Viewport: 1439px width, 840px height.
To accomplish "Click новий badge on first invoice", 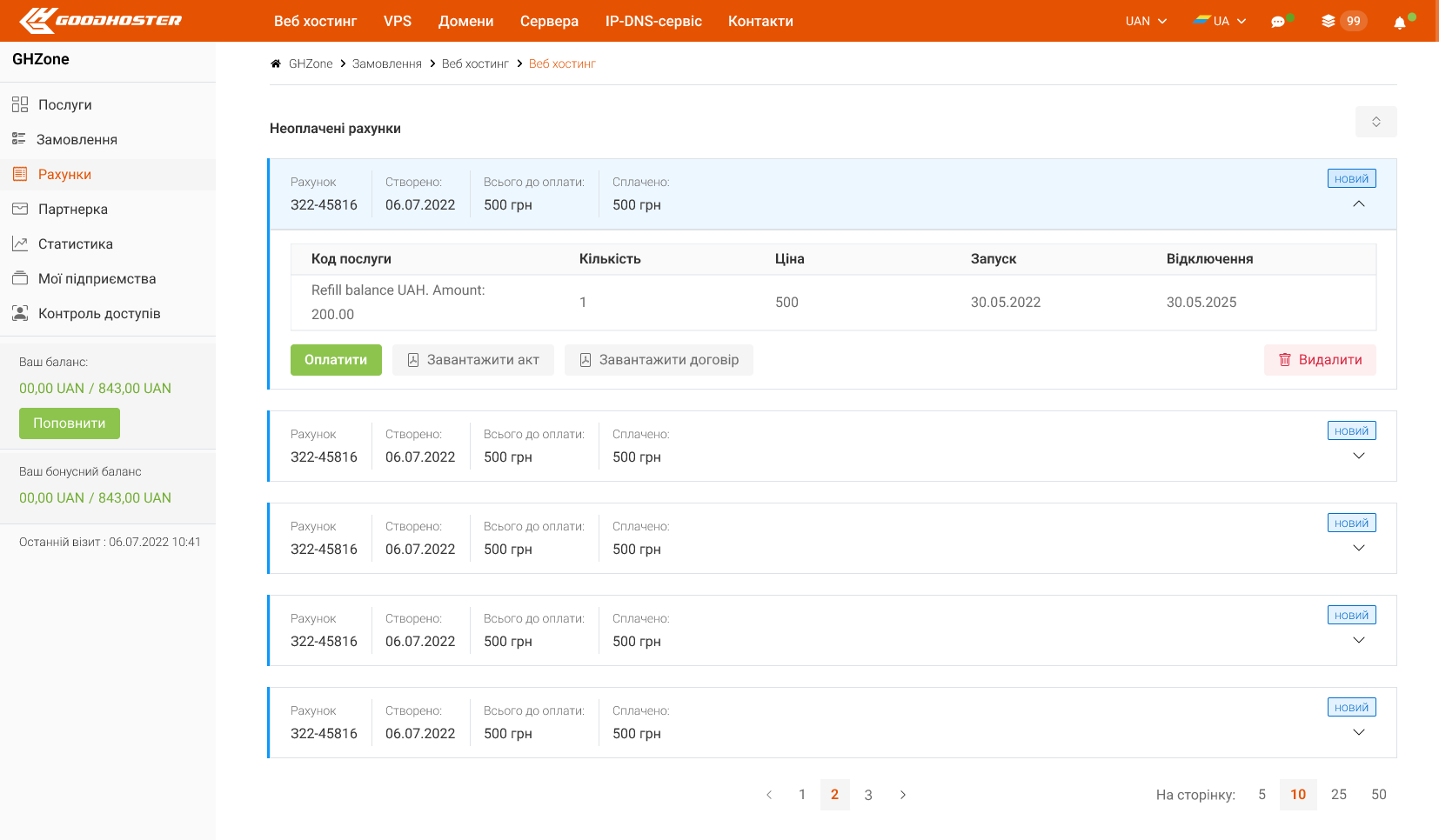I will tap(1351, 178).
